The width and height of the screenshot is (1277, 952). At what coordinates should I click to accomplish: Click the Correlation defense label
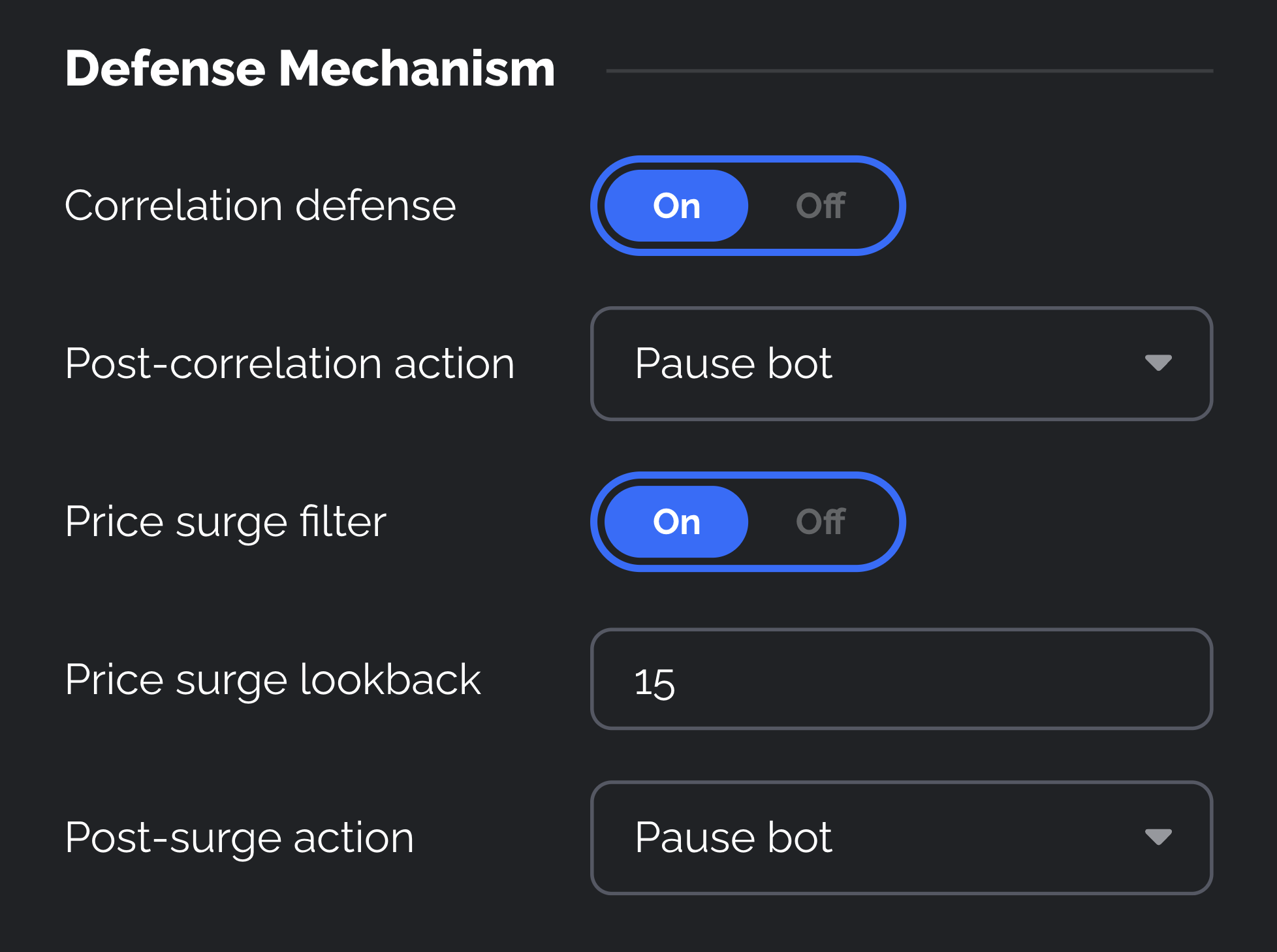[260, 206]
